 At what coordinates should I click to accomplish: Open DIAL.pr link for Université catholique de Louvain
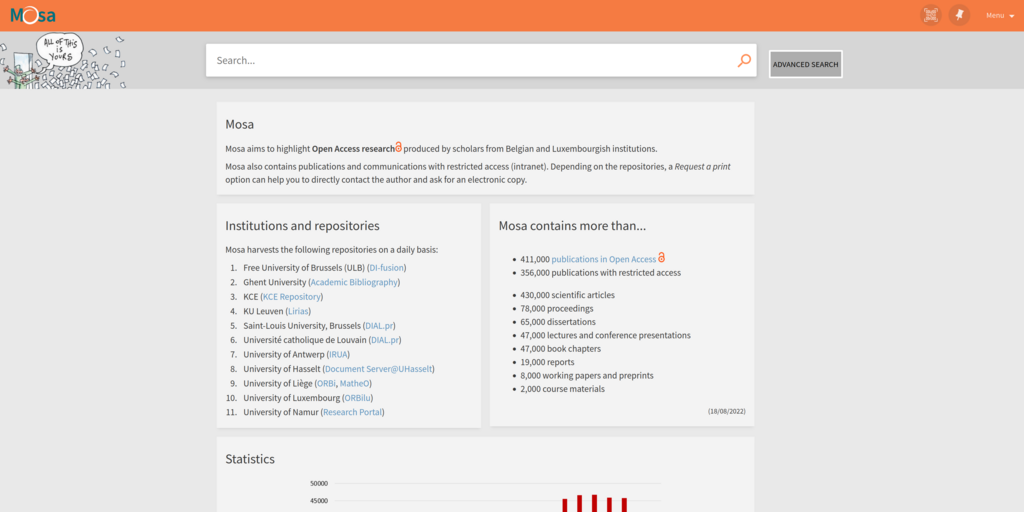pyautogui.click(x=385, y=340)
